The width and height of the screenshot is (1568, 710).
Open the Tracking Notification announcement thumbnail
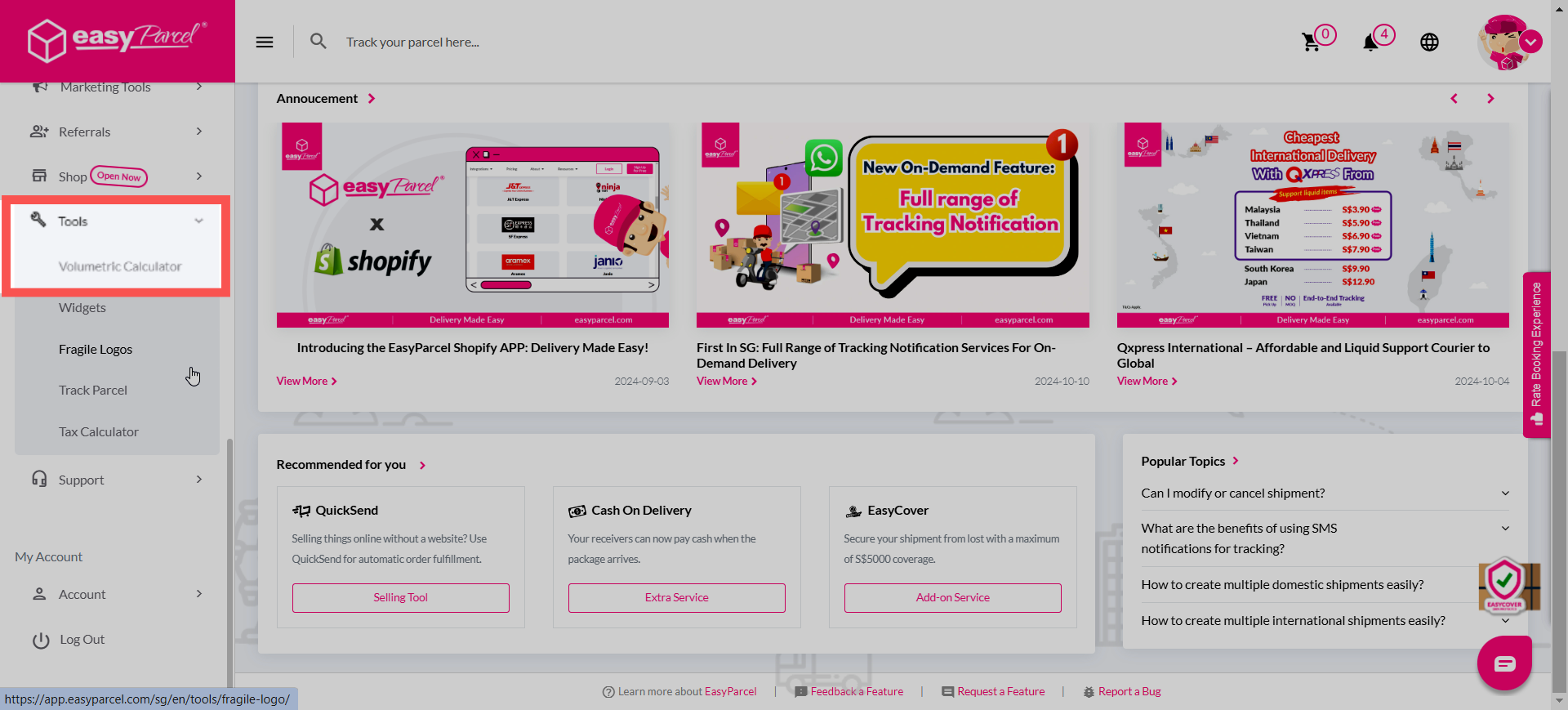[893, 226]
